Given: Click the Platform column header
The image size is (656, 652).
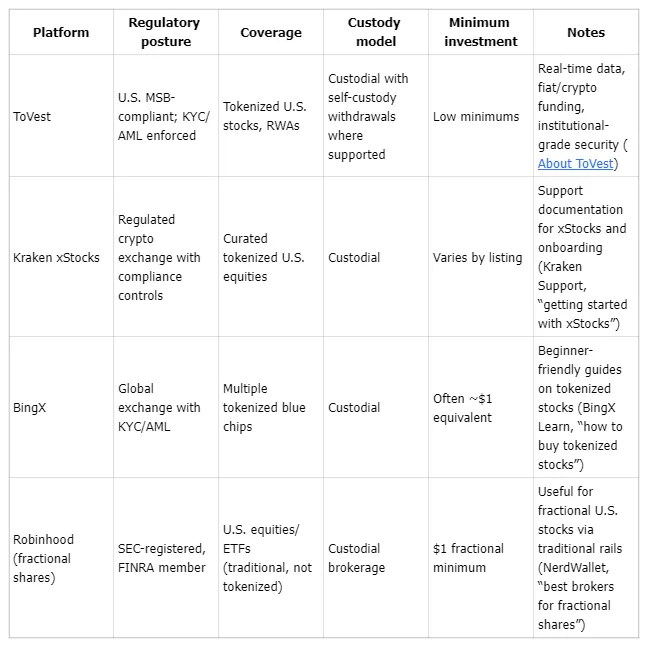Looking at the screenshot, I should pos(60,32).
